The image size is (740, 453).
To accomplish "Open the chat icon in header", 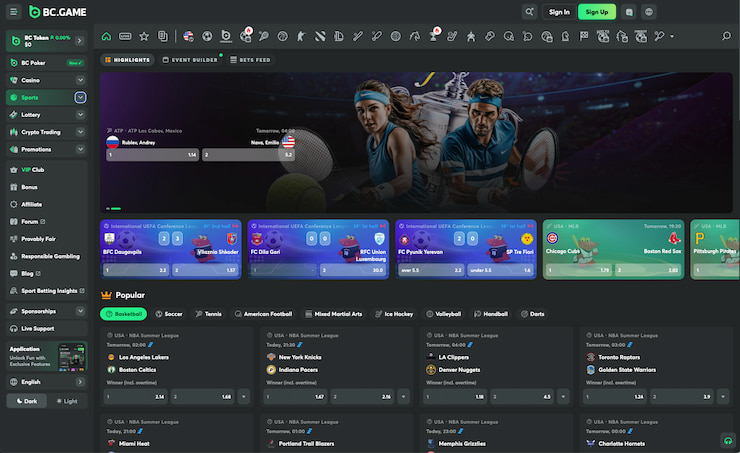I will pos(629,12).
